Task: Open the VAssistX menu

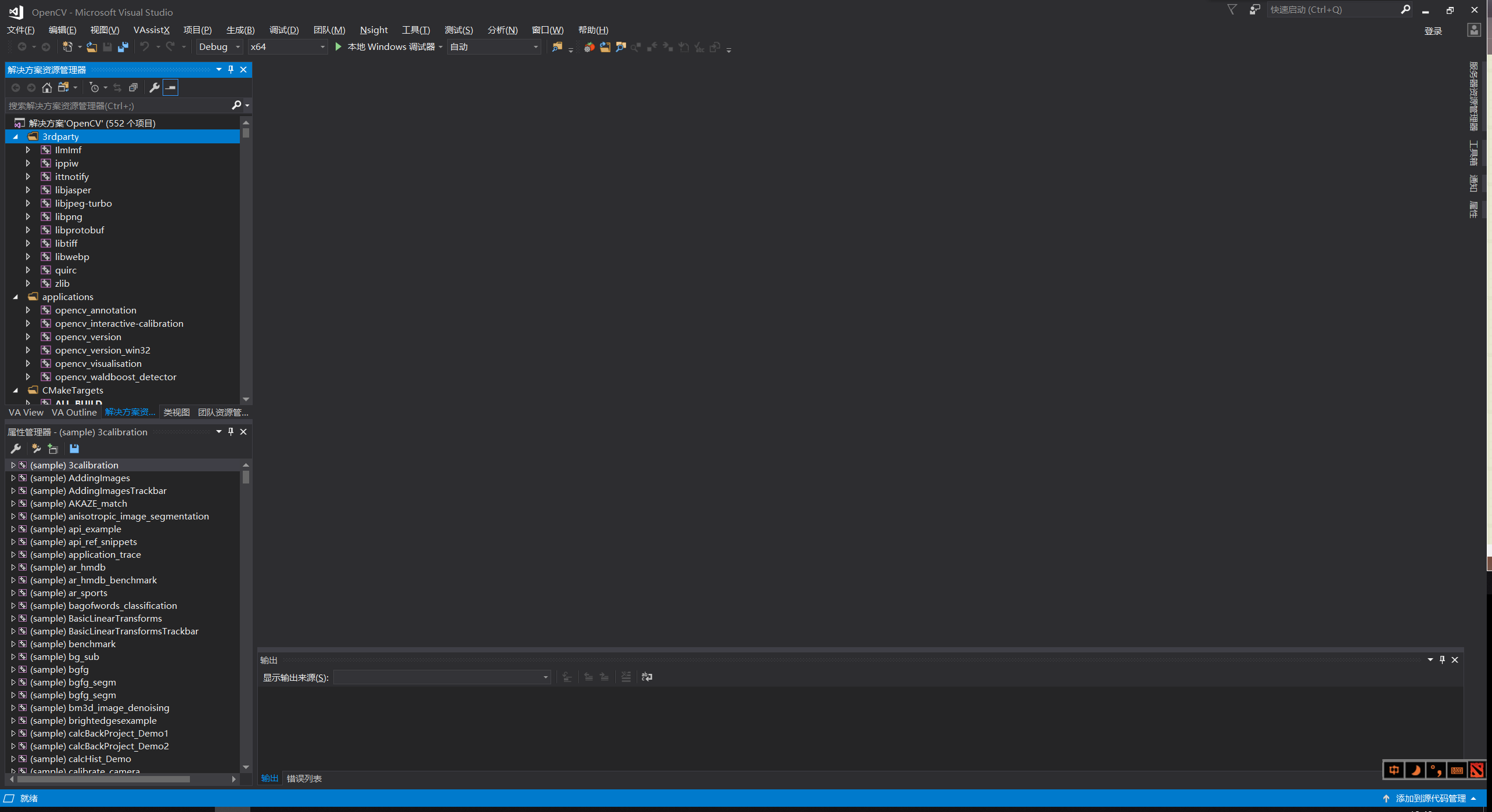Action: (151, 30)
